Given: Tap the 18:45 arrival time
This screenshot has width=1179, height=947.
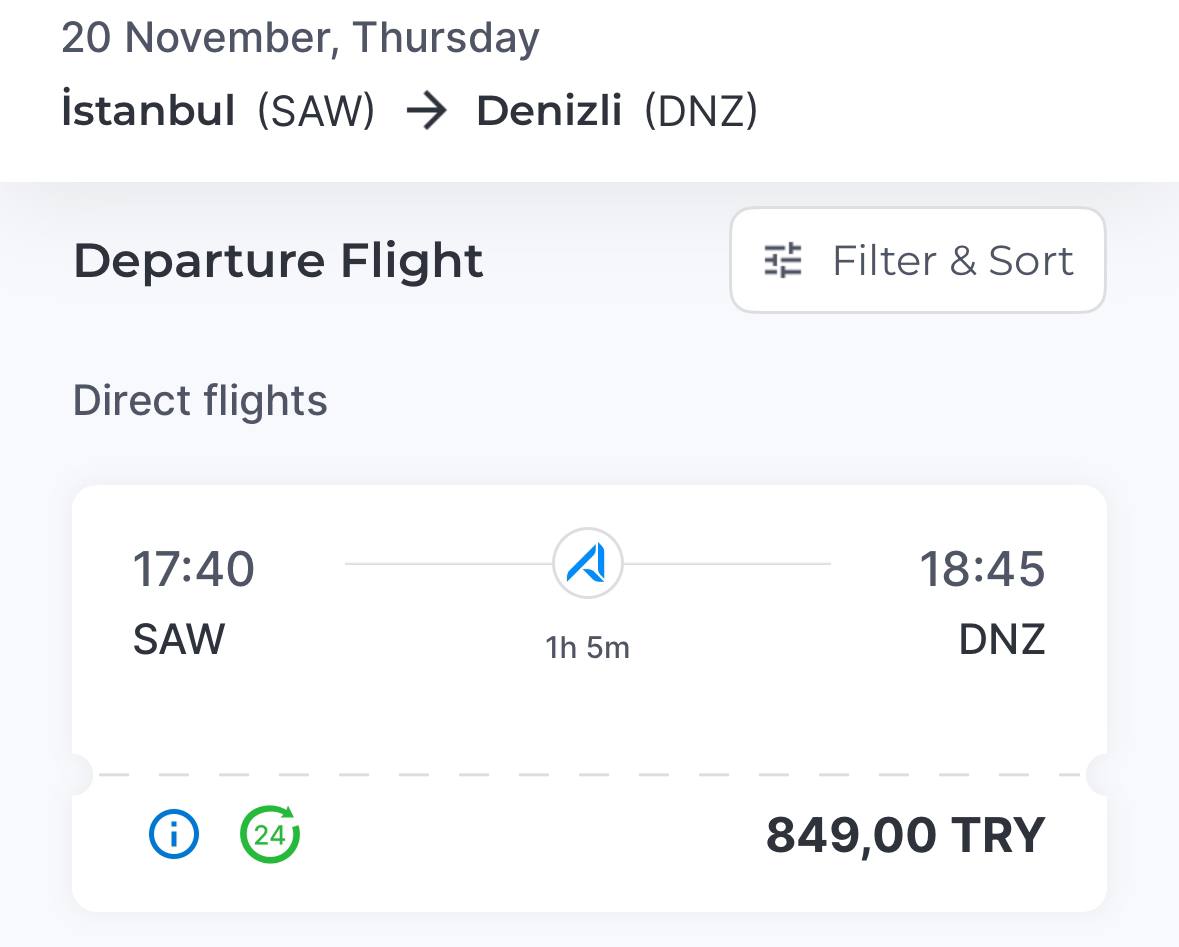Looking at the screenshot, I should [981, 569].
